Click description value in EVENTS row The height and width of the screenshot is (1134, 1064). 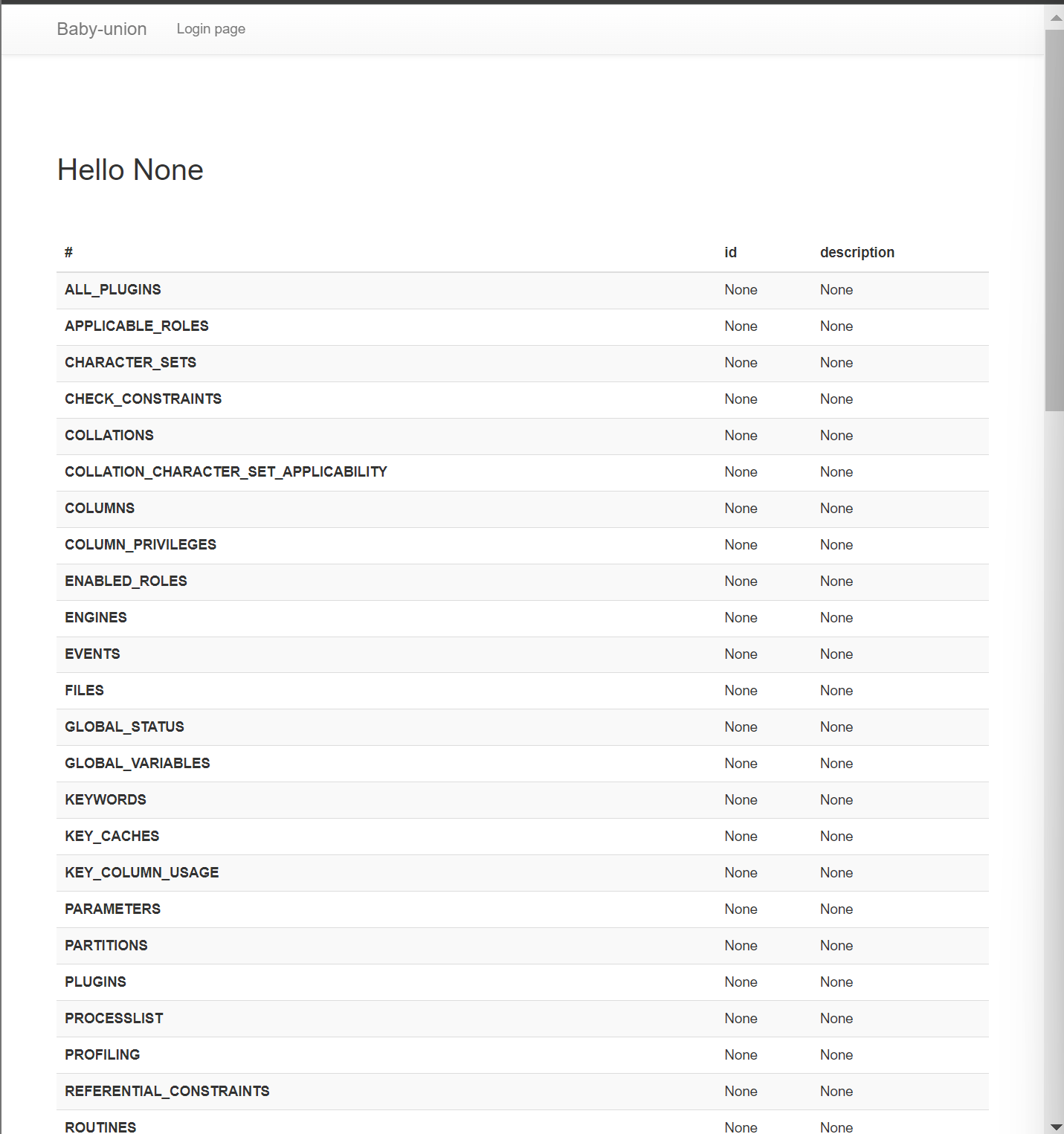pos(836,654)
